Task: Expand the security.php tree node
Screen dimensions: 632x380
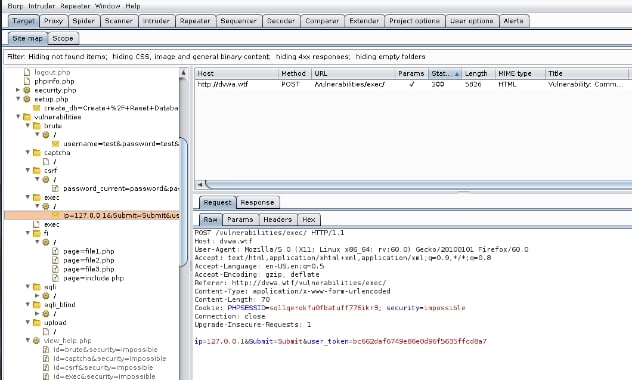Action: pos(18,90)
